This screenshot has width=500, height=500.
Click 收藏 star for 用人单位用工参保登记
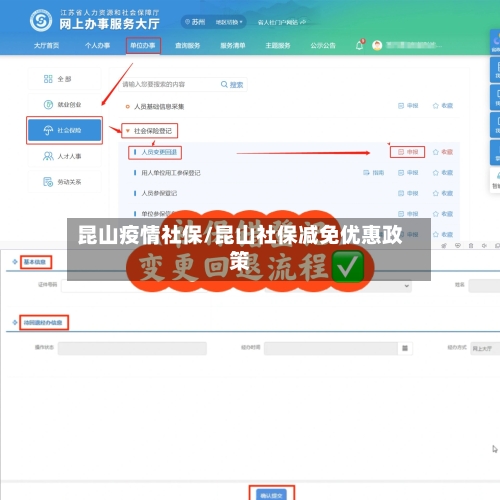(x=443, y=173)
